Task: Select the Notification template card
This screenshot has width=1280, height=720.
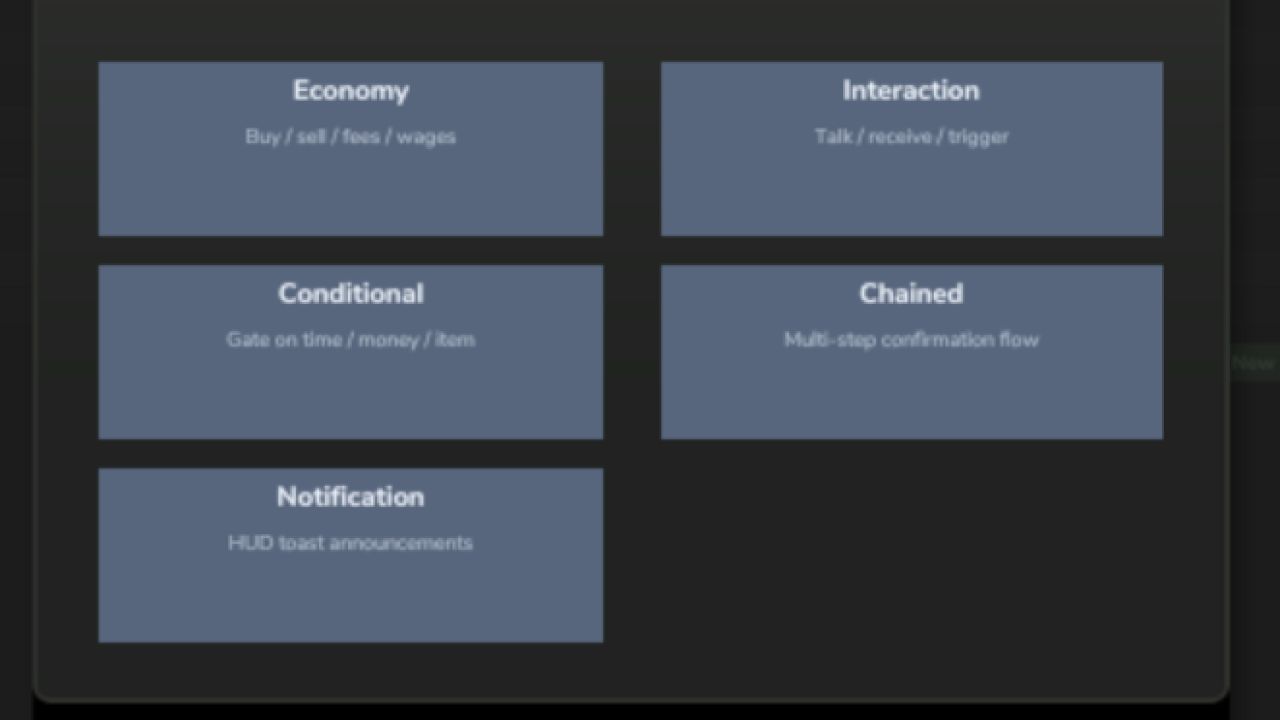Action: pyautogui.click(x=350, y=555)
